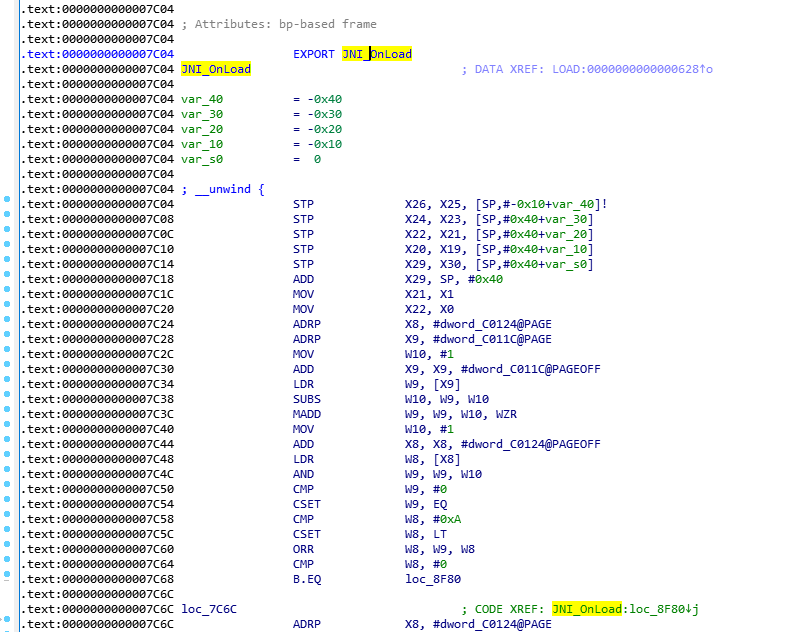This screenshot has width=787, height=632.
Task: Toggle breakpoint dot at address 7C0C
Action: pos(7,229)
